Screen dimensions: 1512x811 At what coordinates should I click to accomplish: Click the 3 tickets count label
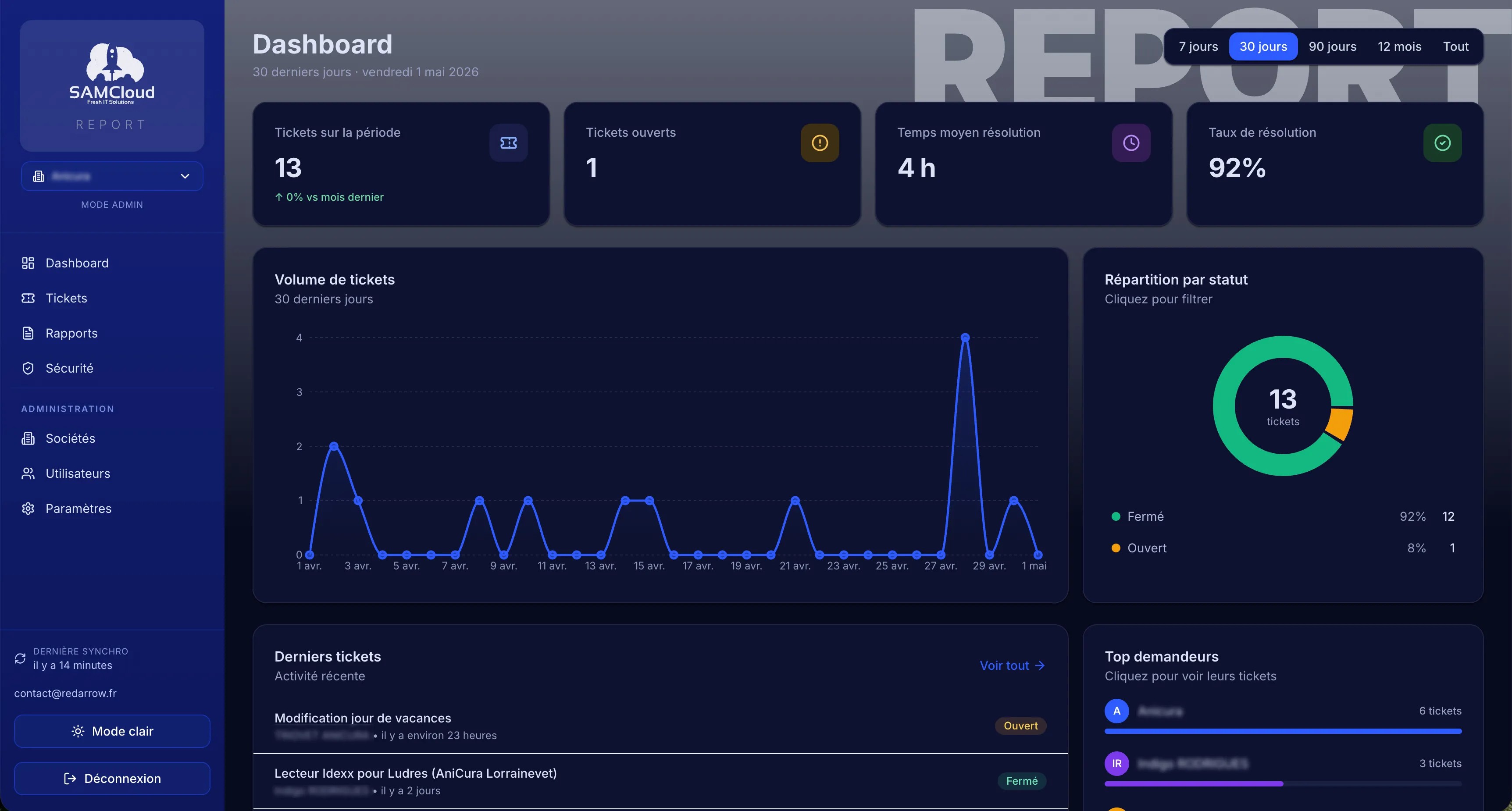(1440, 764)
